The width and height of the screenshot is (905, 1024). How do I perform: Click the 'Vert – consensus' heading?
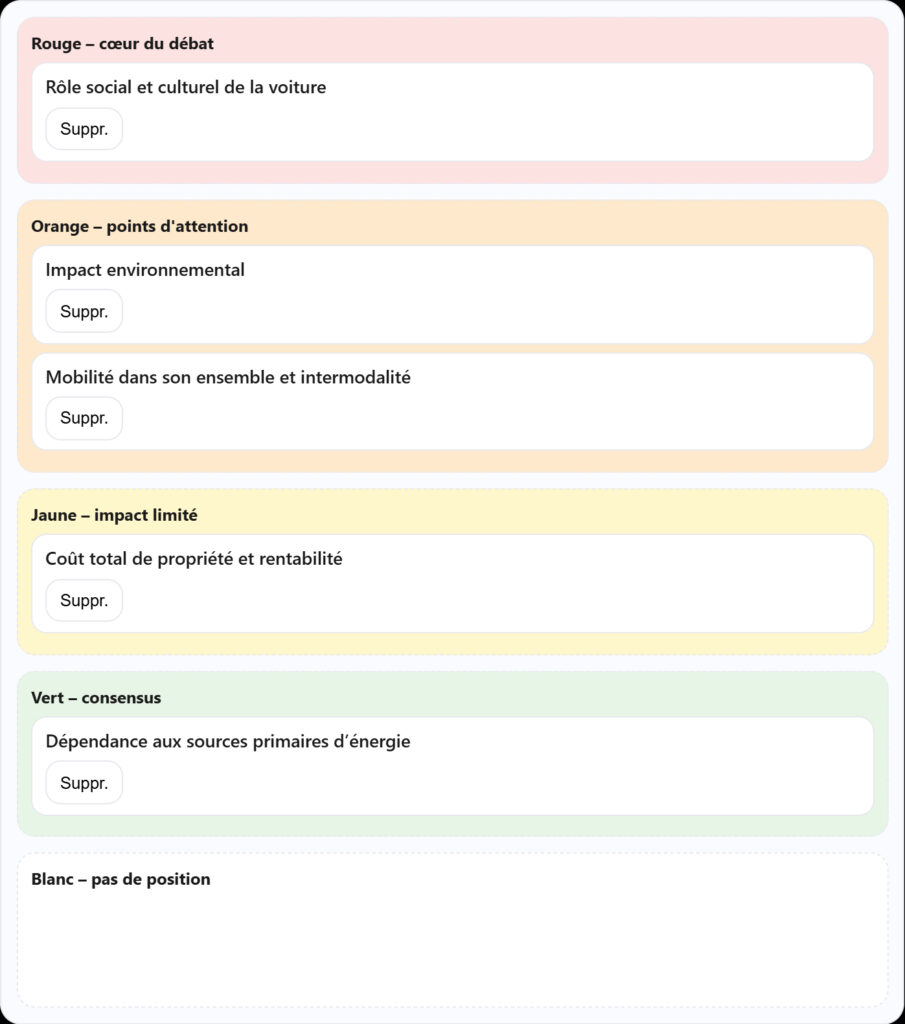[x=96, y=698]
